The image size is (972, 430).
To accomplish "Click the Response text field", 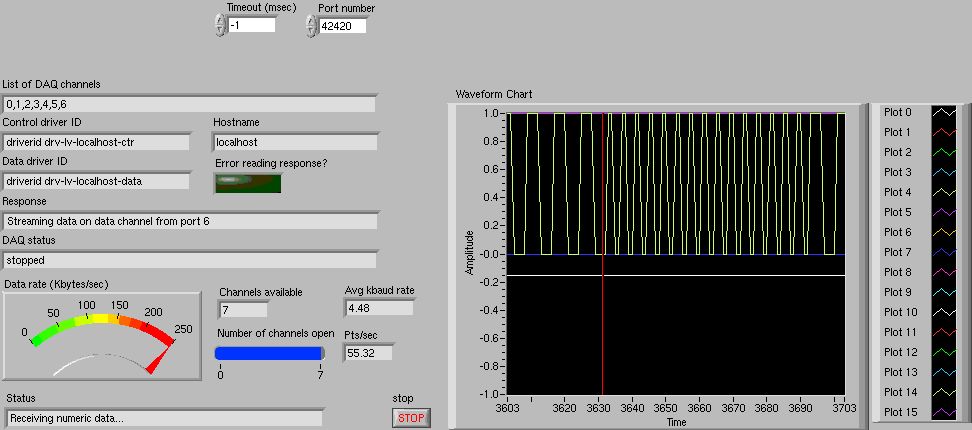I will [x=190, y=221].
